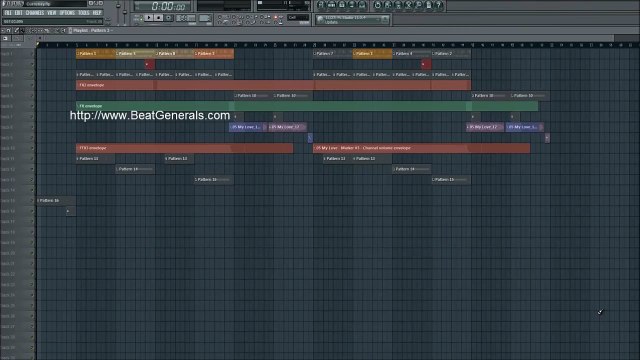Select the Pattern 8 clip on top track
Viewport: 640px width, 360px height.
tap(174, 53)
